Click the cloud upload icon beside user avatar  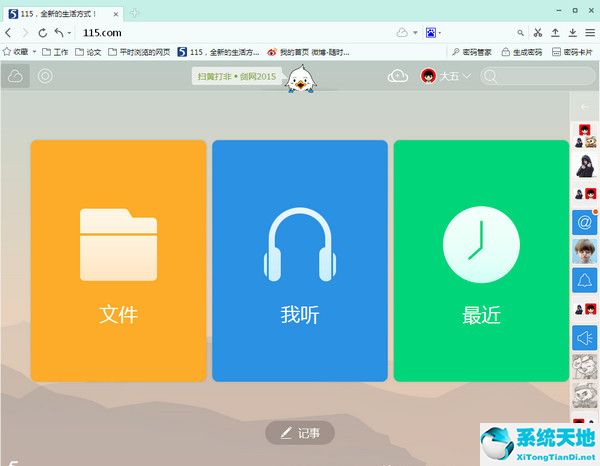coord(398,76)
